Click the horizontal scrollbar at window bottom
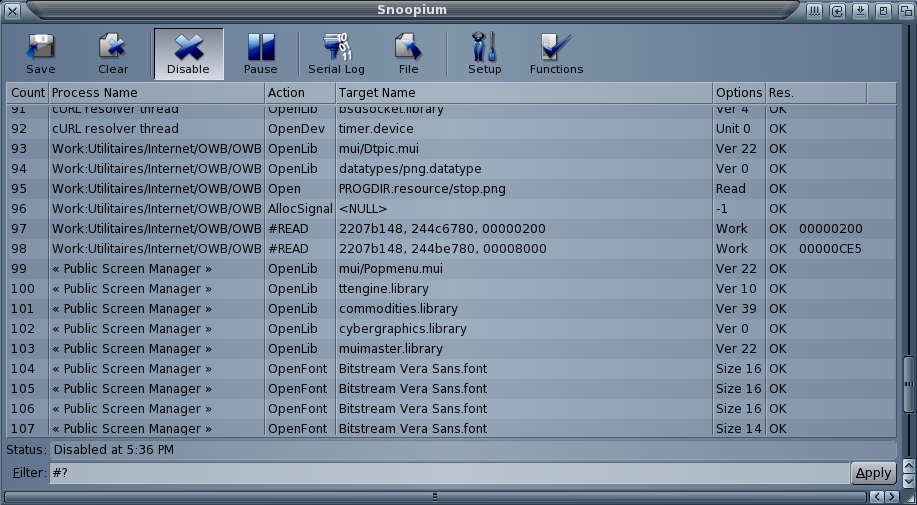The image size is (917, 505). coord(435,497)
